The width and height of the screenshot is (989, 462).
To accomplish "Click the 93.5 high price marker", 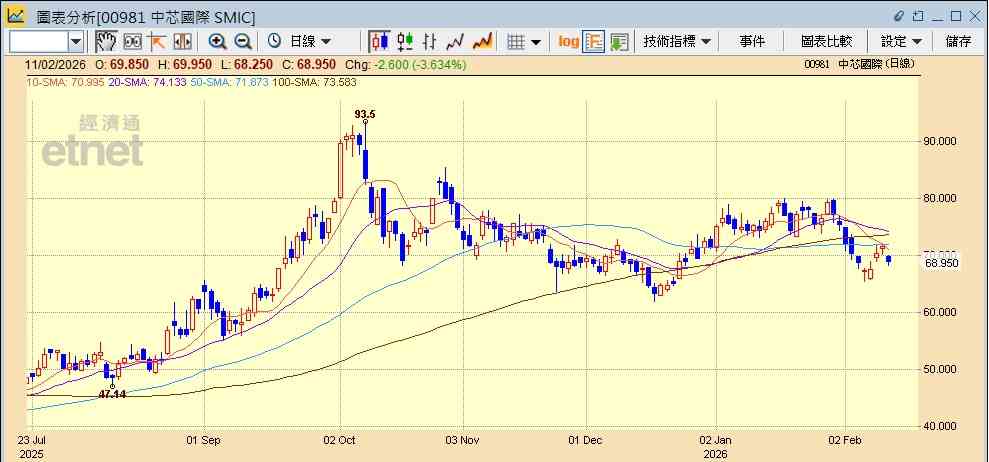I will click(365, 114).
